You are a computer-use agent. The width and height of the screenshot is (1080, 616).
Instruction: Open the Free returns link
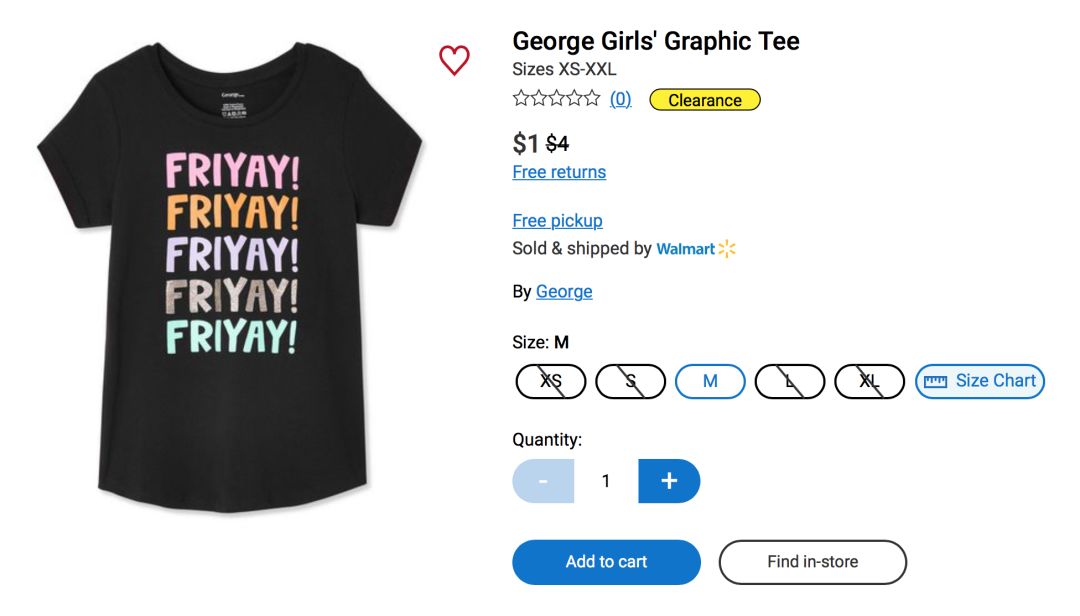[559, 172]
